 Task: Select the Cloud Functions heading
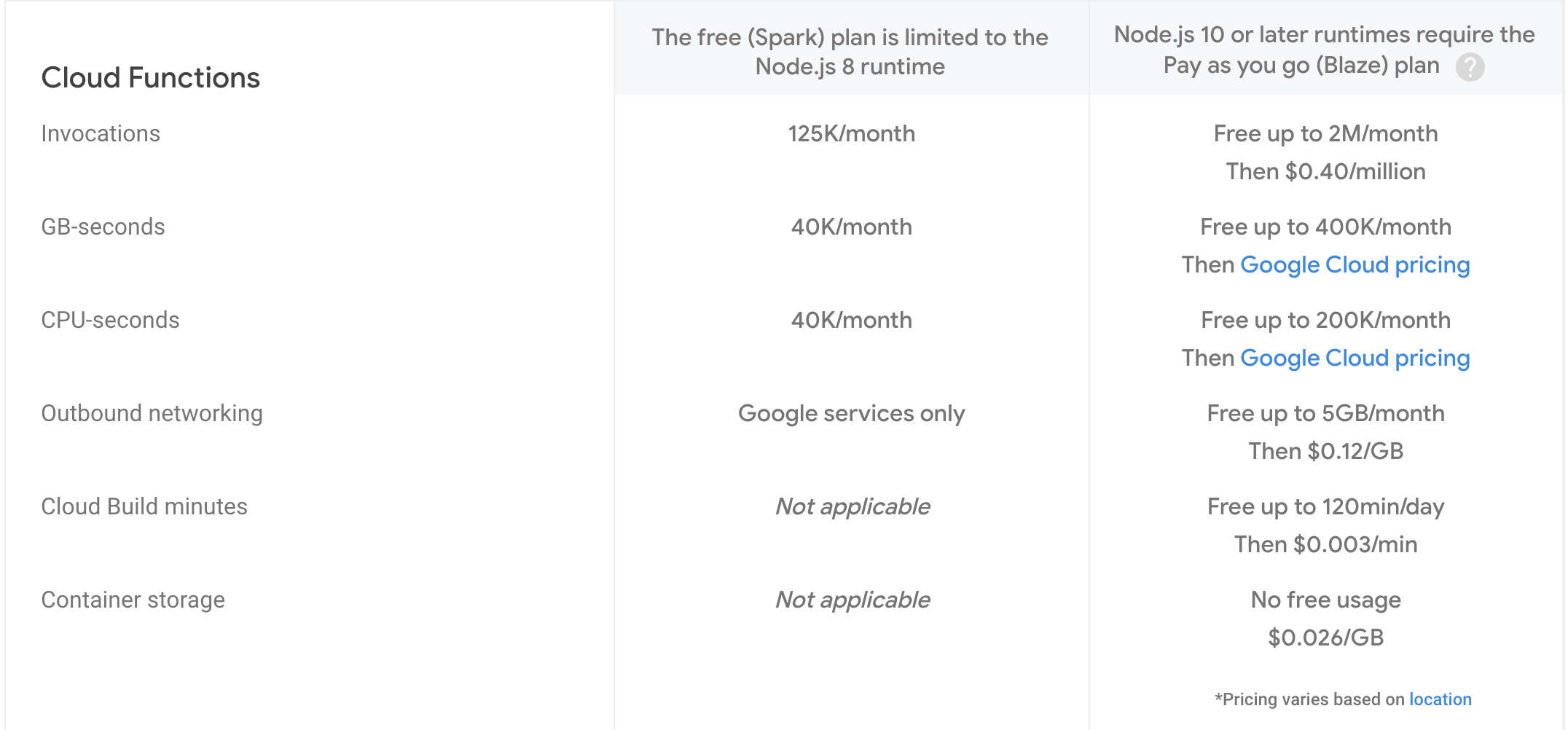pyautogui.click(x=151, y=77)
